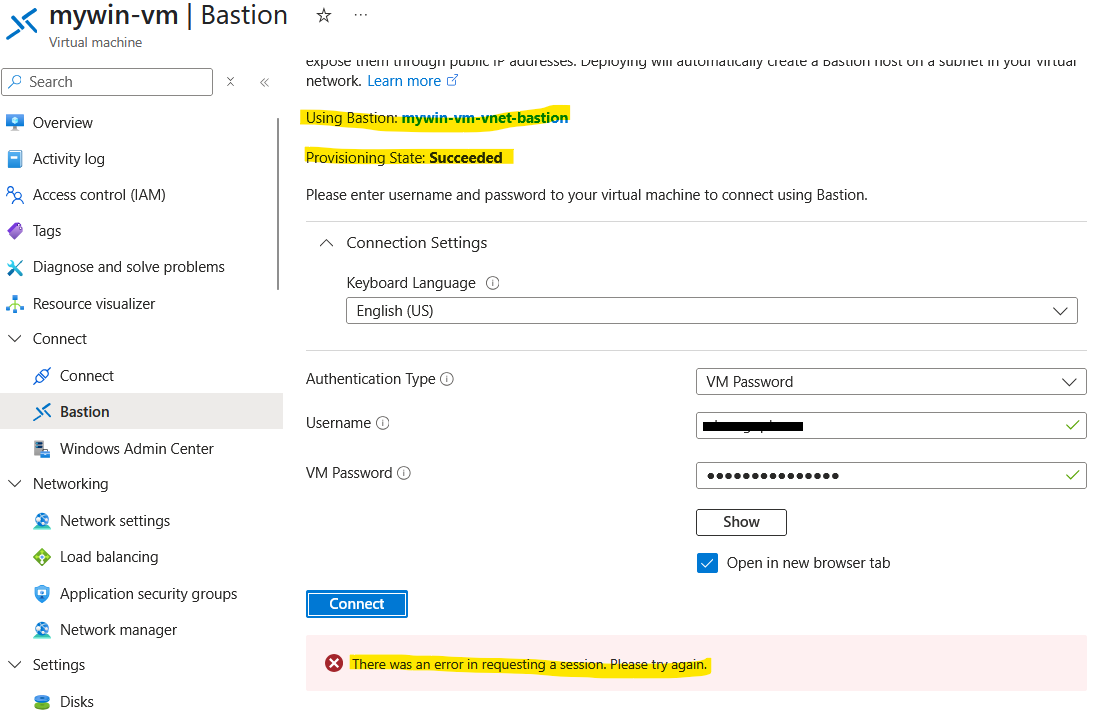Click the Bastion logo beside mywin-vm title
Image resolution: width=1095 pixels, height=710 pixels.
tap(22, 24)
